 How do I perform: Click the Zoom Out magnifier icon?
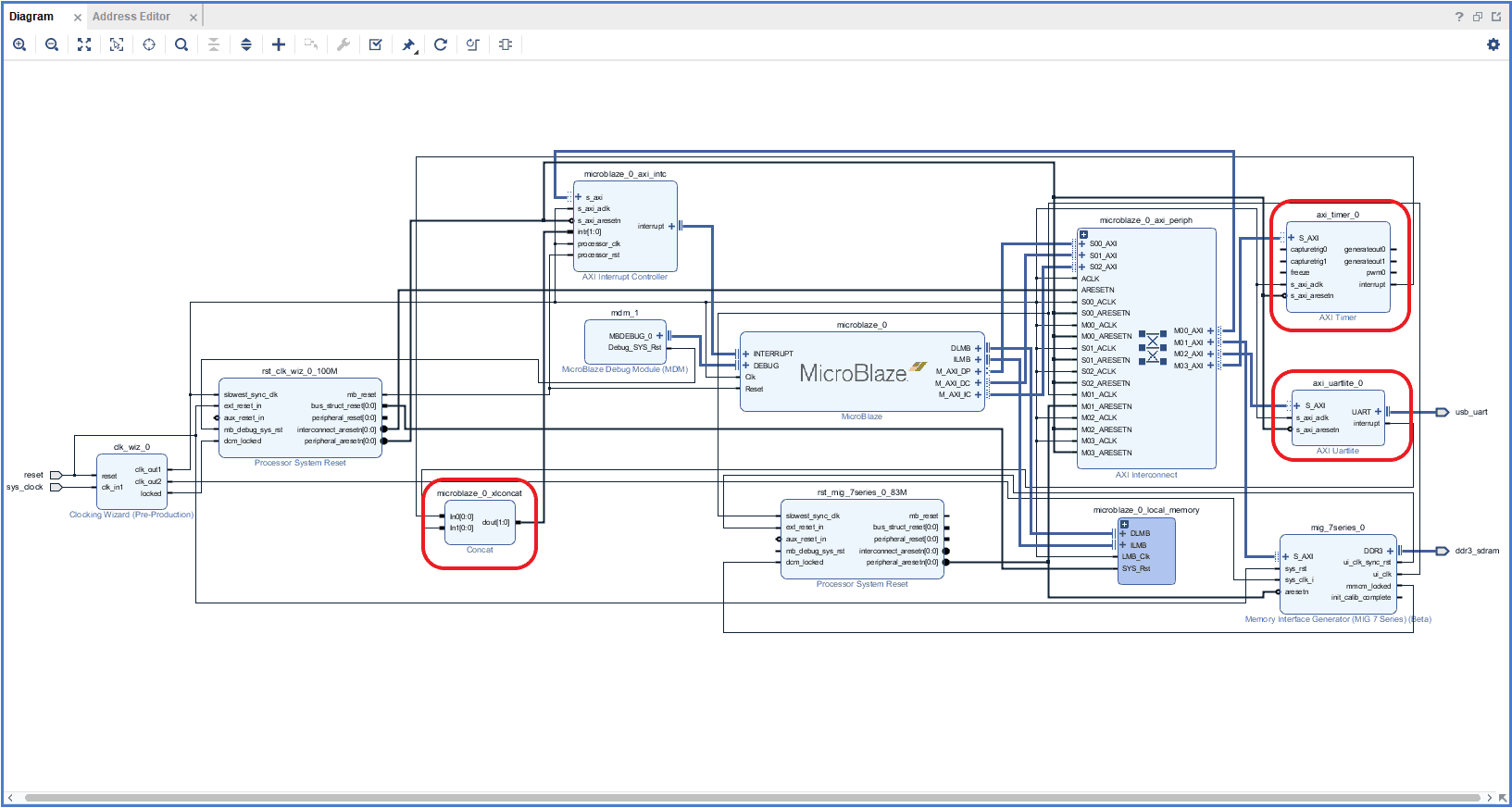click(52, 44)
